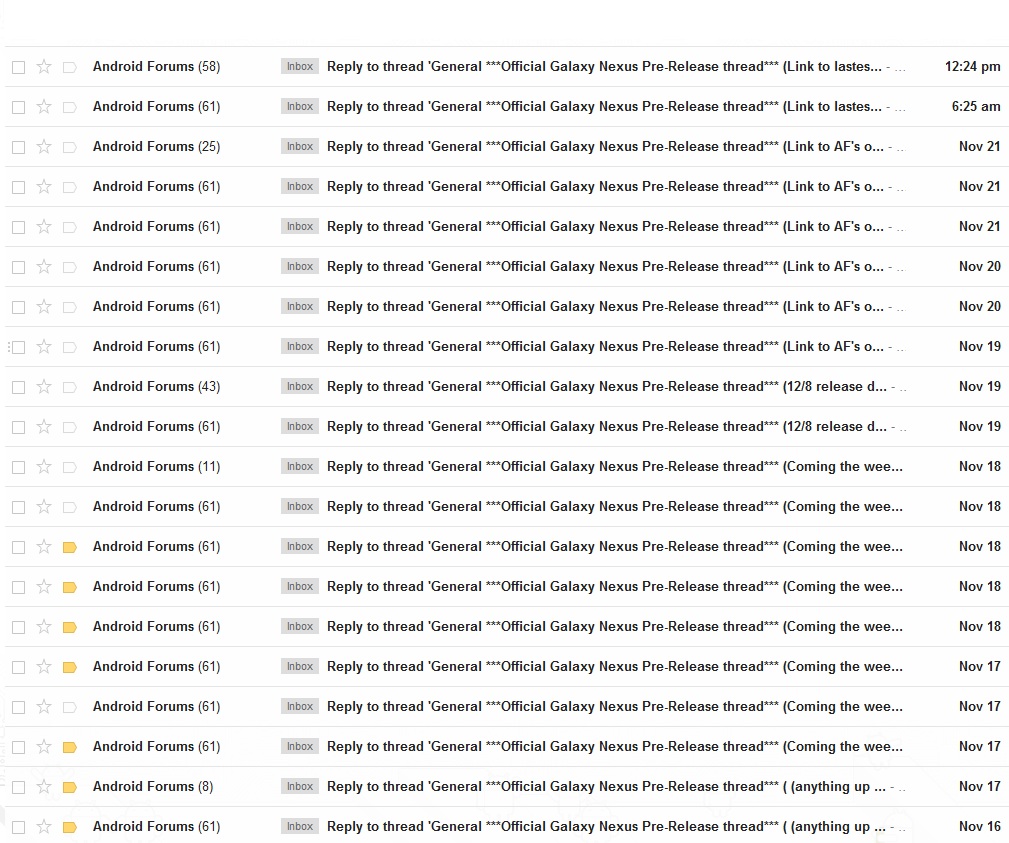Viewport: 1009px width, 843px height.
Task: Star the 6:25 am Android Forums message
Action: point(44,106)
